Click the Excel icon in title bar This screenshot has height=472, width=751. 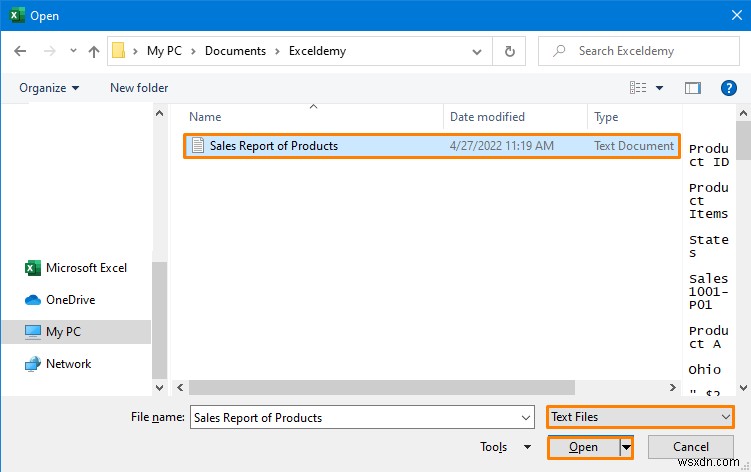coord(17,15)
